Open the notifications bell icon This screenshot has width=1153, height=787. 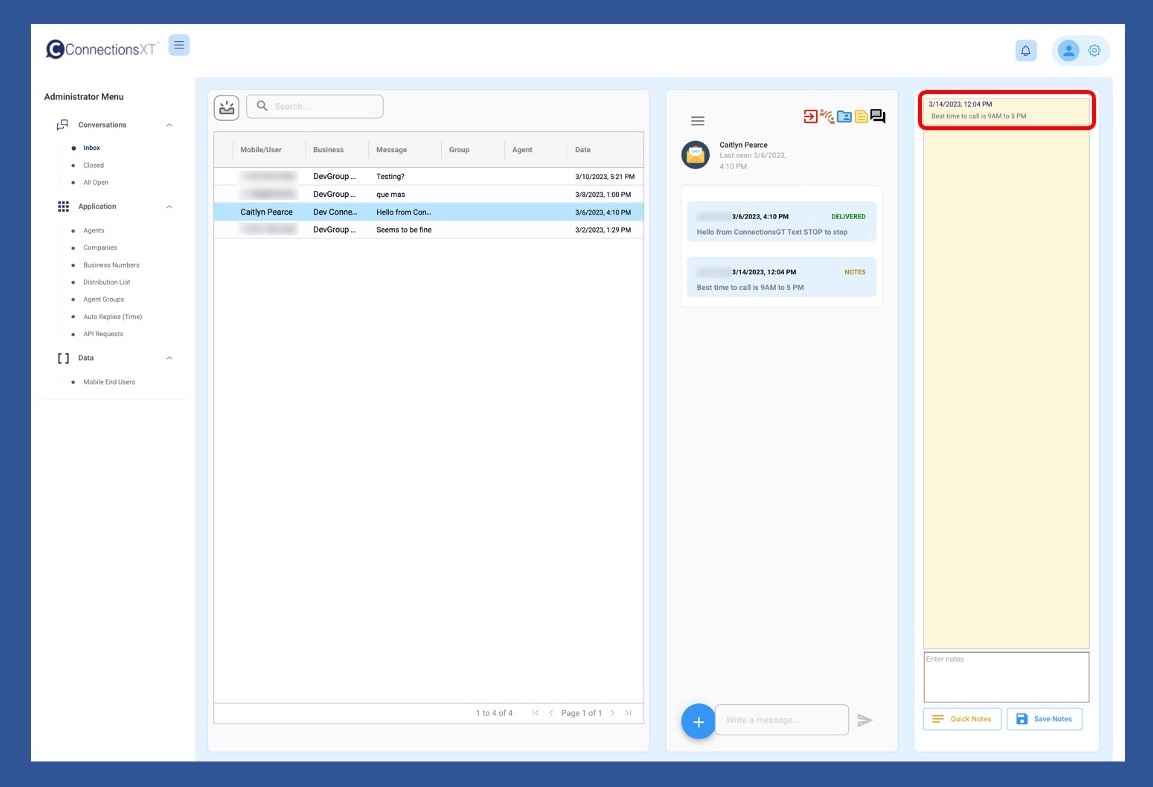pyautogui.click(x=1026, y=51)
